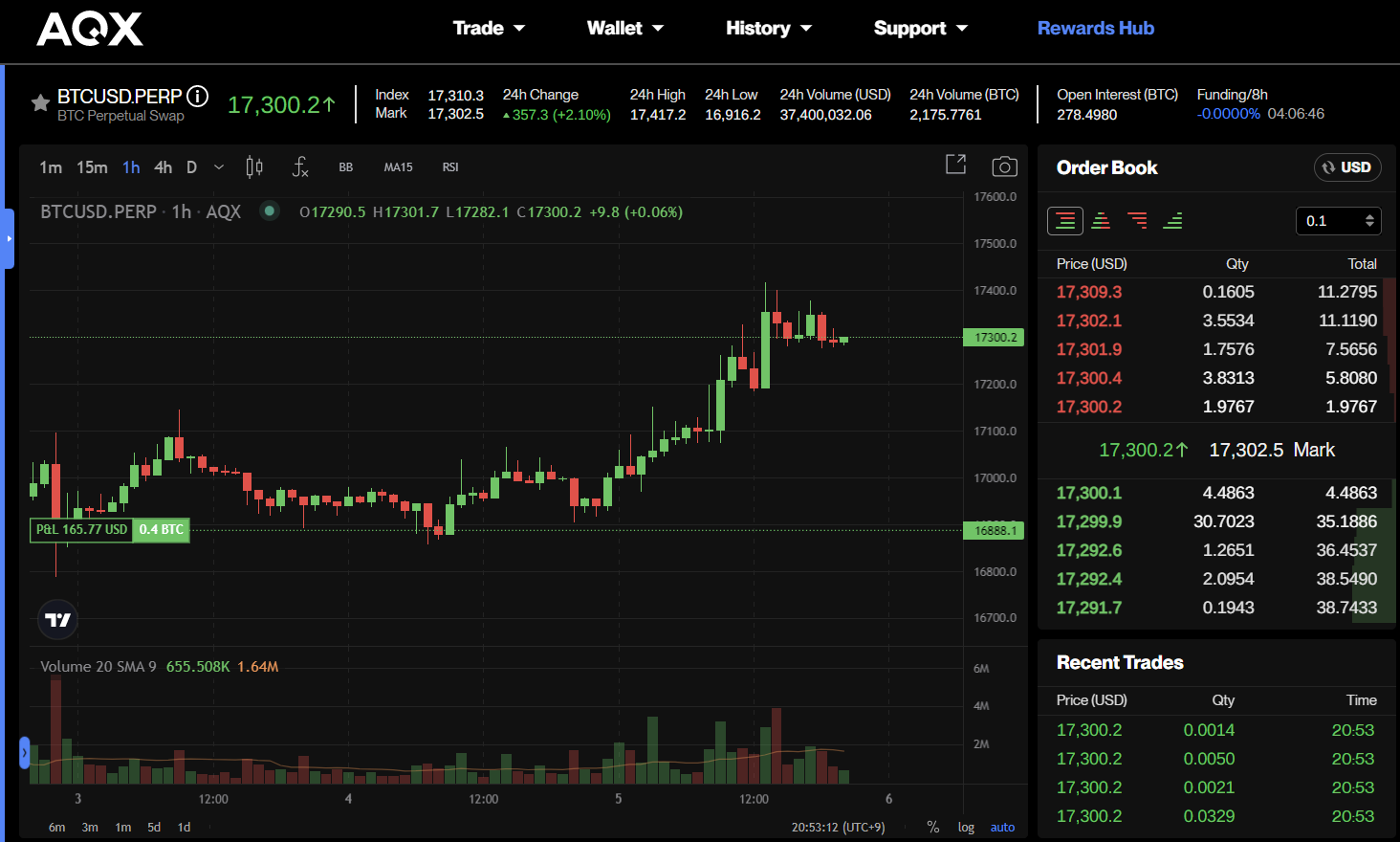Open the Trade dropdown menu
This screenshot has height=842, width=1400.
(489, 29)
